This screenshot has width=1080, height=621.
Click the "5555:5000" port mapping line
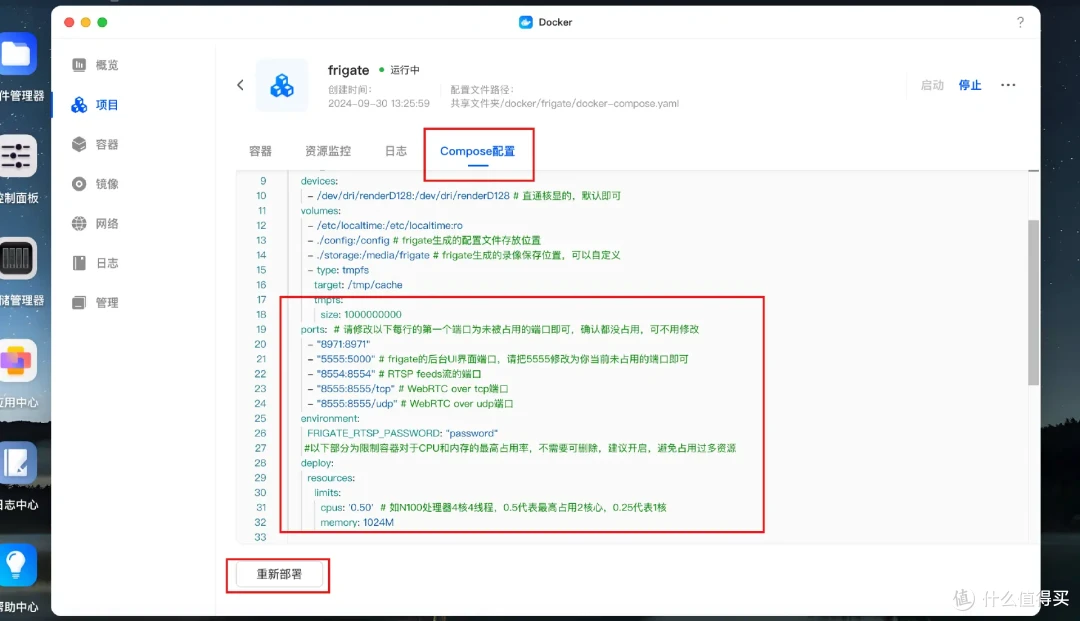pos(498,359)
